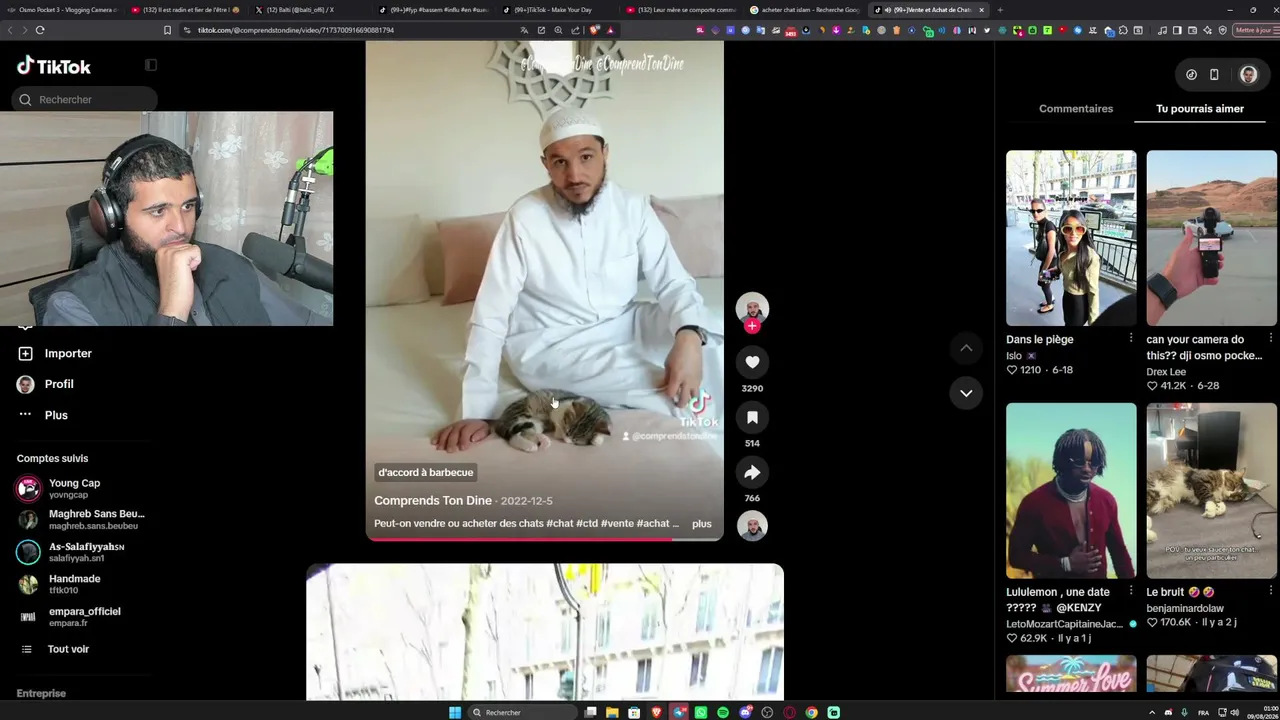The image size is (1280, 720).
Task: Go to previous video with up chevron
Action: tap(966, 348)
